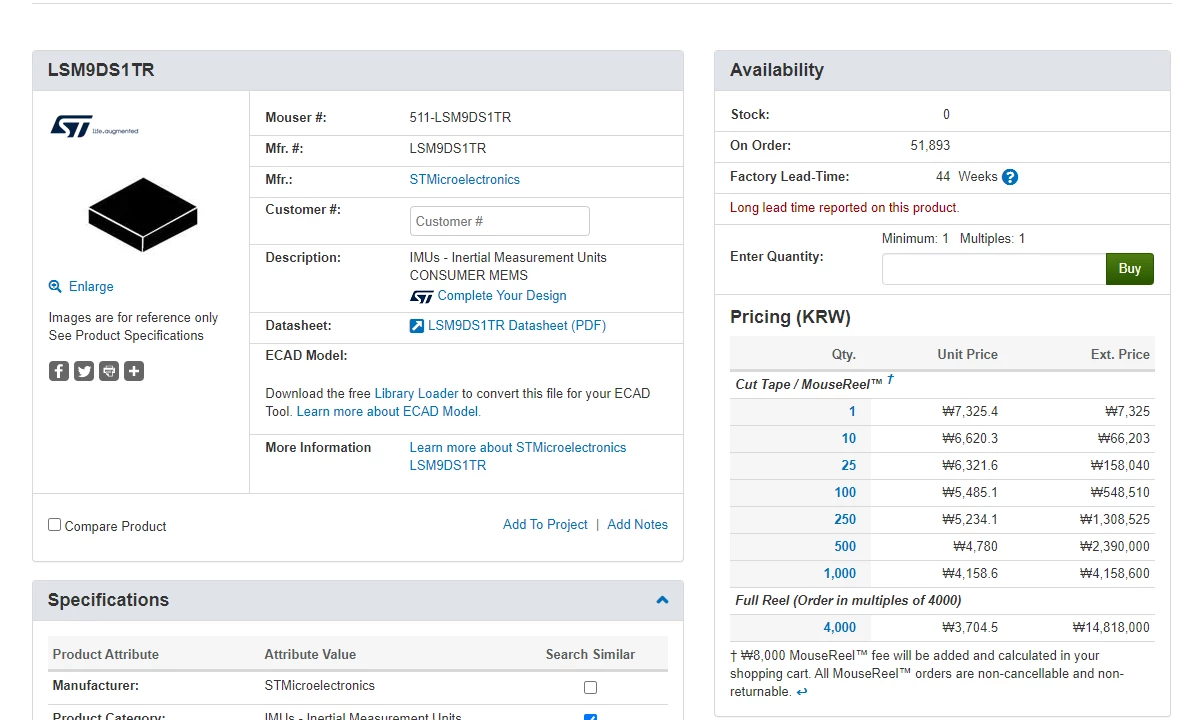Click the Product Attribute column header
The width and height of the screenshot is (1196, 720).
(106, 654)
